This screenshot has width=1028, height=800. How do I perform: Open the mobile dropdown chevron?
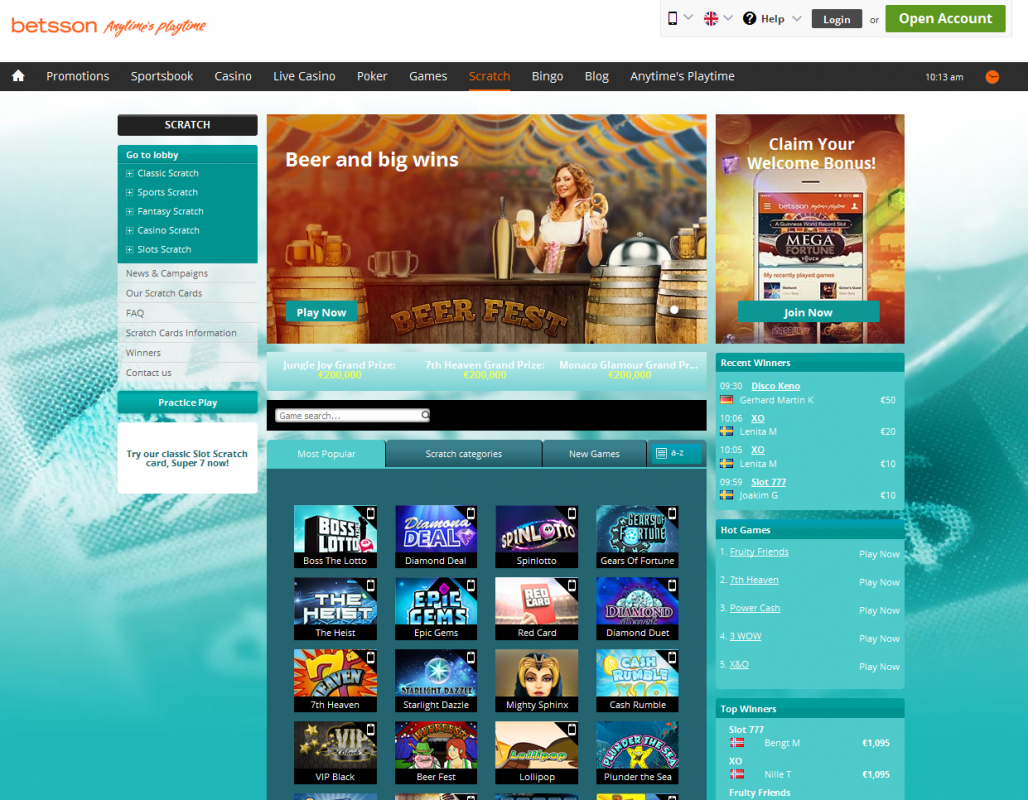[x=688, y=18]
